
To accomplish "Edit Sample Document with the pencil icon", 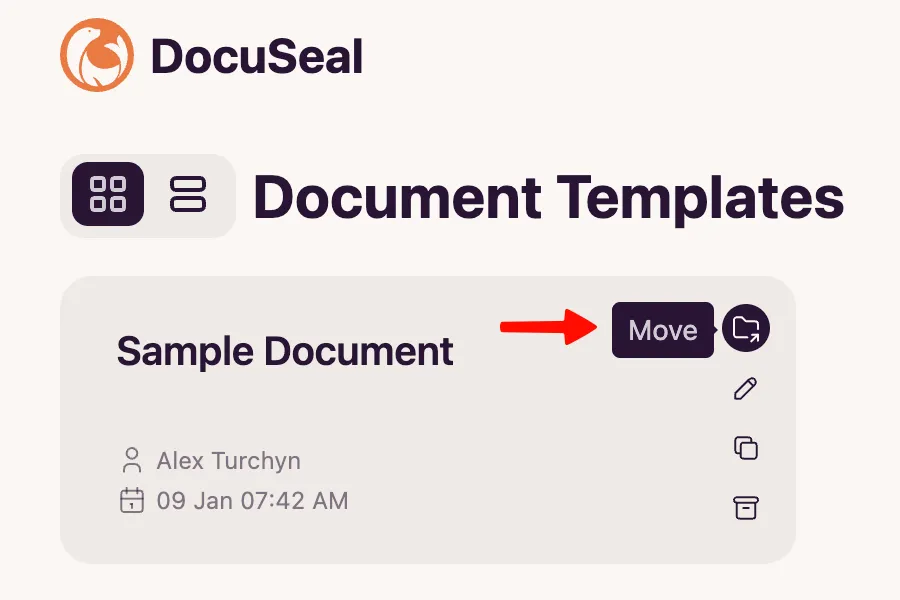I will point(745,389).
